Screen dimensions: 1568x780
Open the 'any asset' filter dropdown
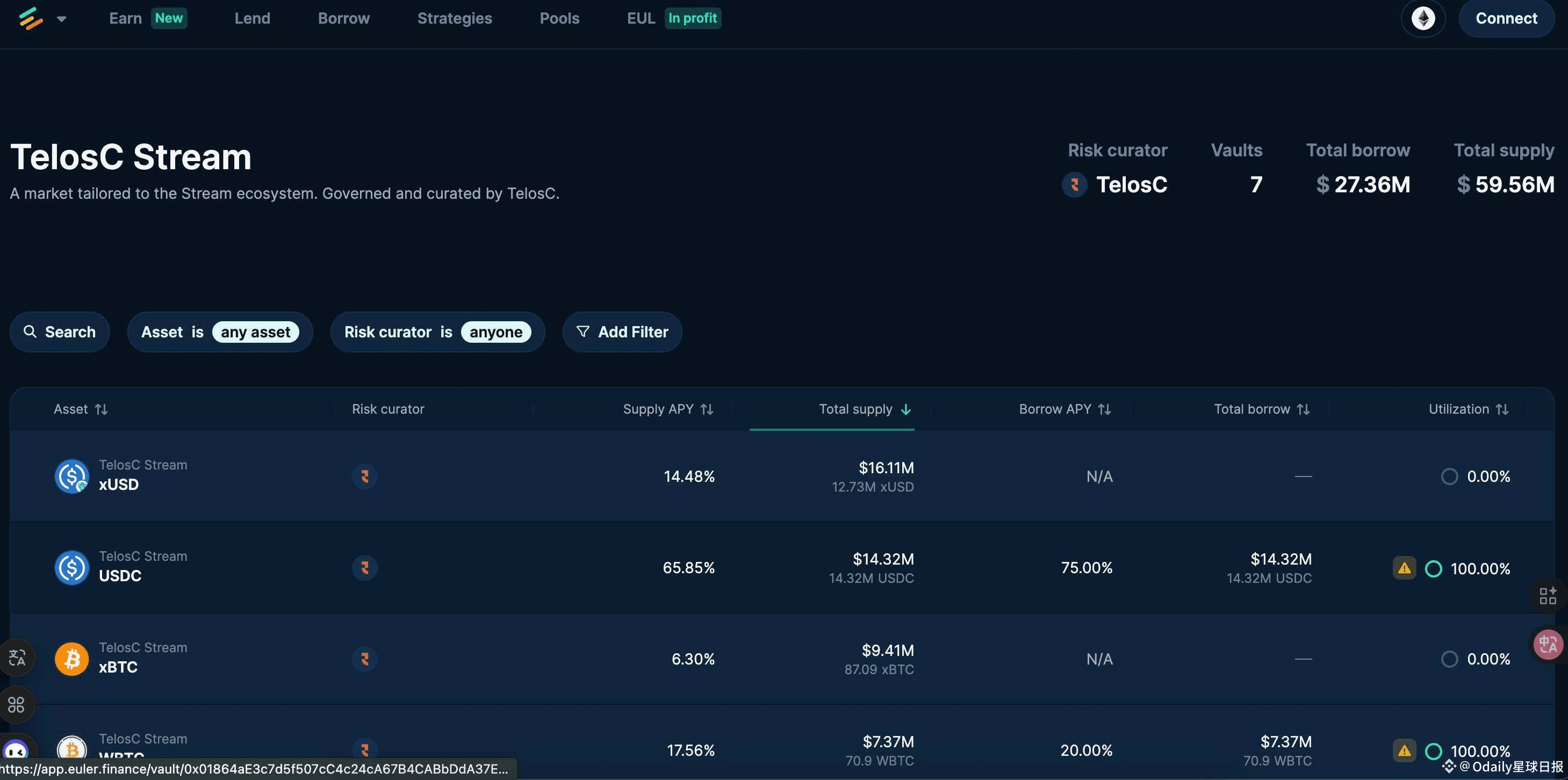tap(255, 331)
